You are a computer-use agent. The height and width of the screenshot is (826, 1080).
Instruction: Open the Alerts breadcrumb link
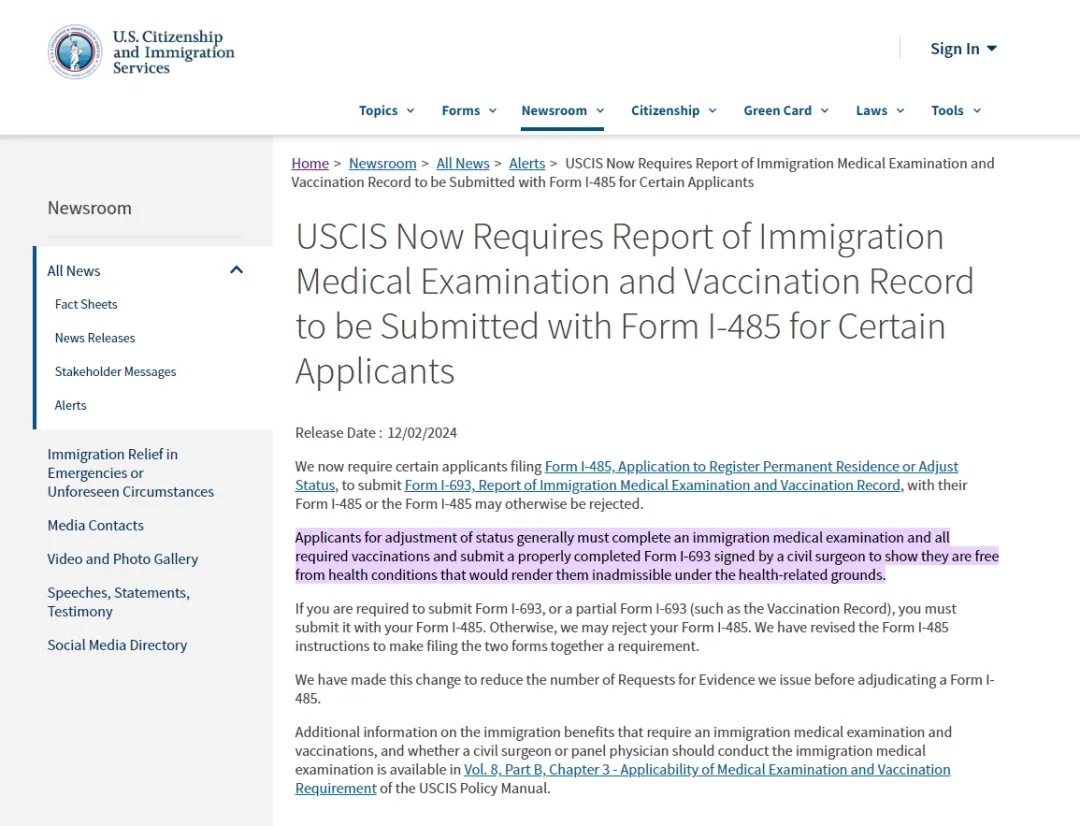pyautogui.click(x=527, y=163)
